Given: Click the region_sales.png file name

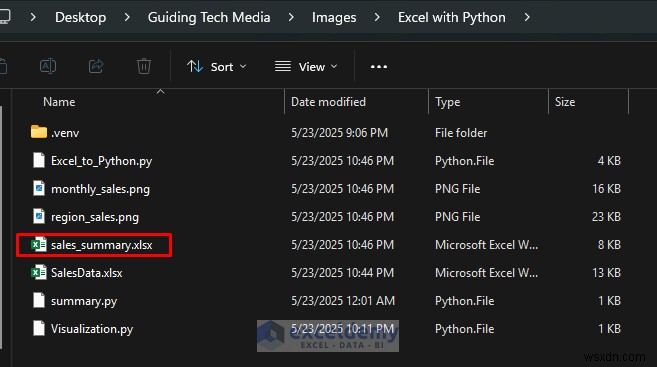Looking at the screenshot, I should click(95, 217).
